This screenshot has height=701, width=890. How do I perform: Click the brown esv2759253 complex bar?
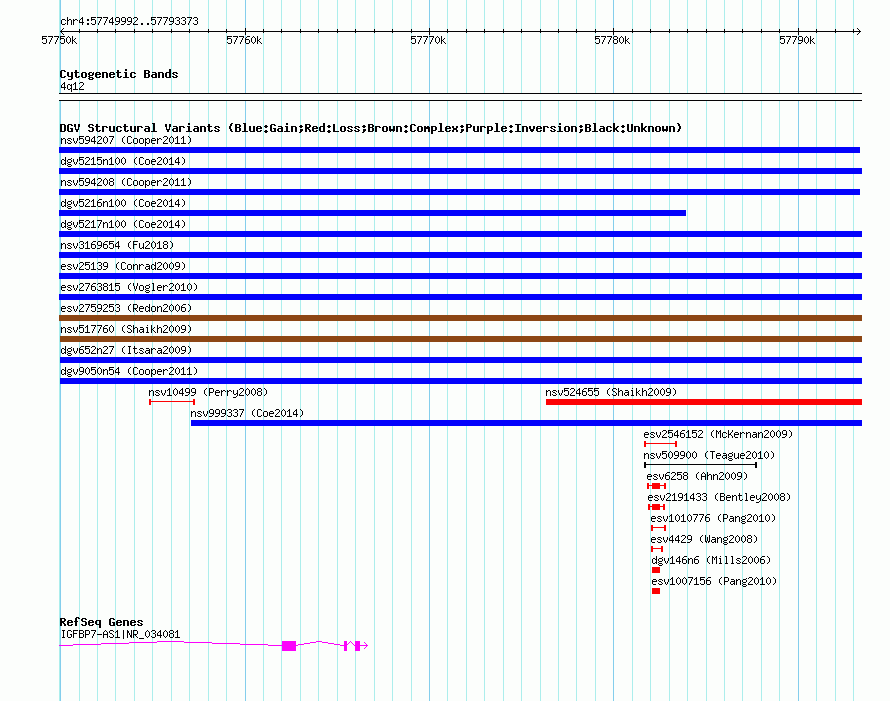pos(461,318)
